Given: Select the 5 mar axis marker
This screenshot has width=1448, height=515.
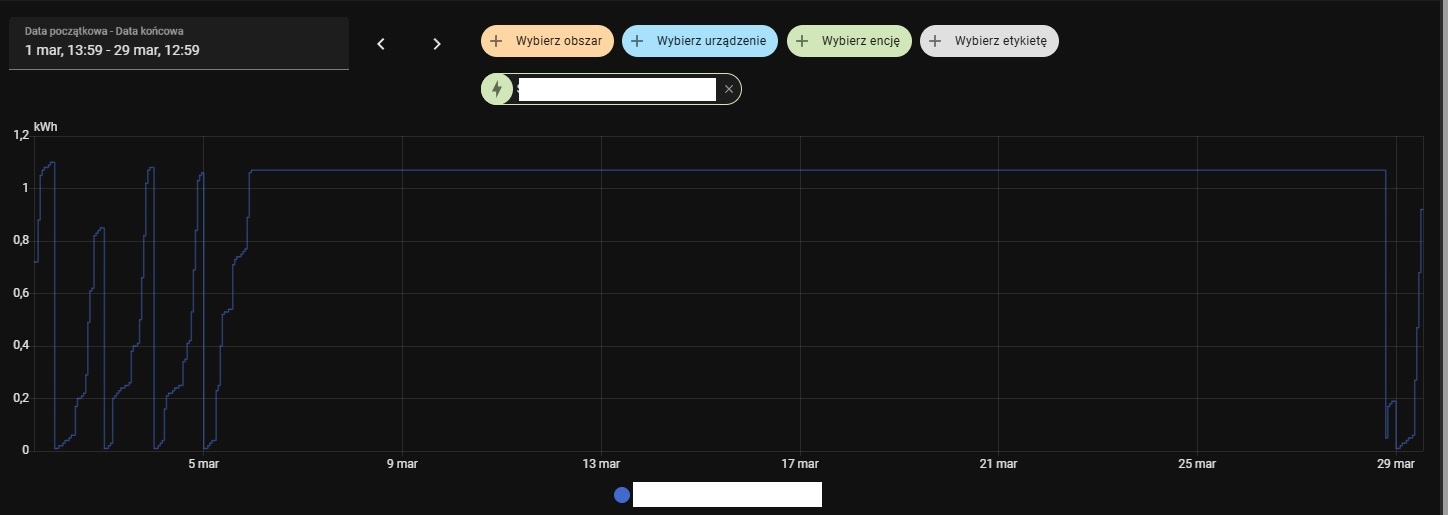Looking at the screenshot, I should (203, 464).
